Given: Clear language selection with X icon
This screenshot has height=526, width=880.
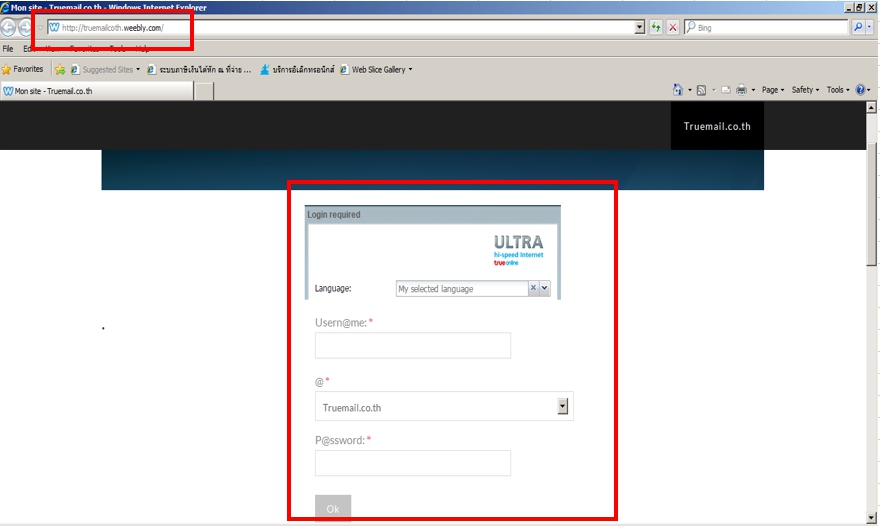Looking at the screenshot, I should (x=533, y=287).
